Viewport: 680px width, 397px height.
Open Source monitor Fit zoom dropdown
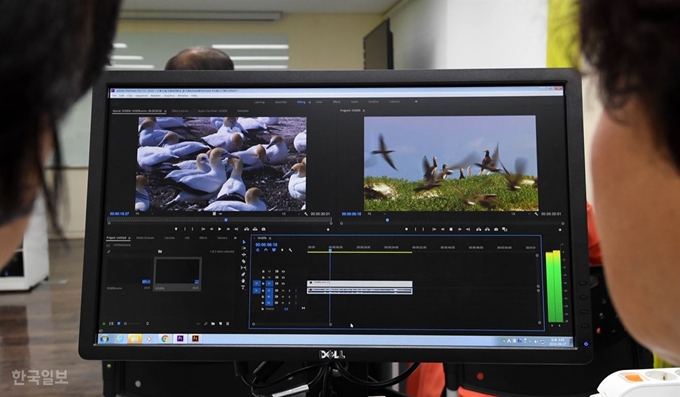pos(144,214)
